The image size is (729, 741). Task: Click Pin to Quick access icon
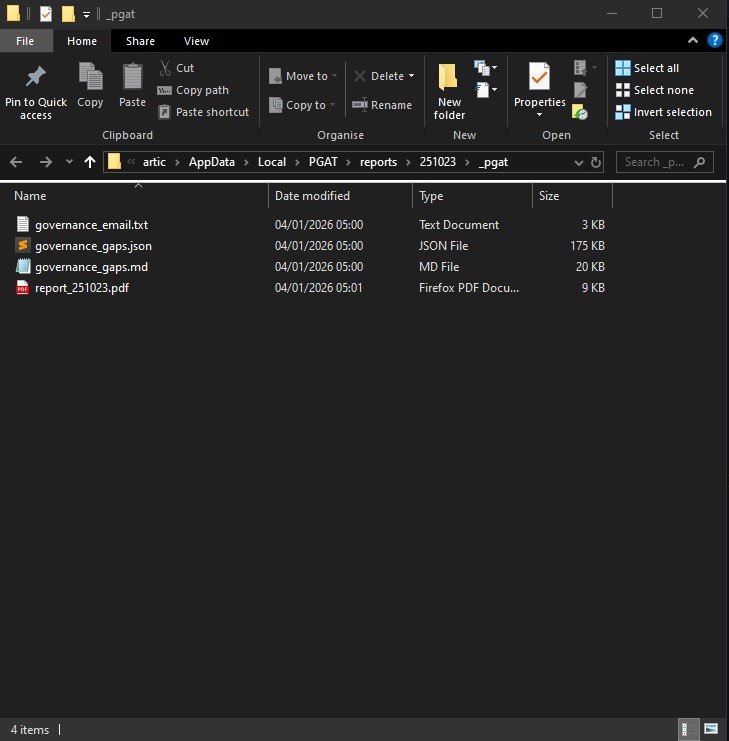(36, 78)
